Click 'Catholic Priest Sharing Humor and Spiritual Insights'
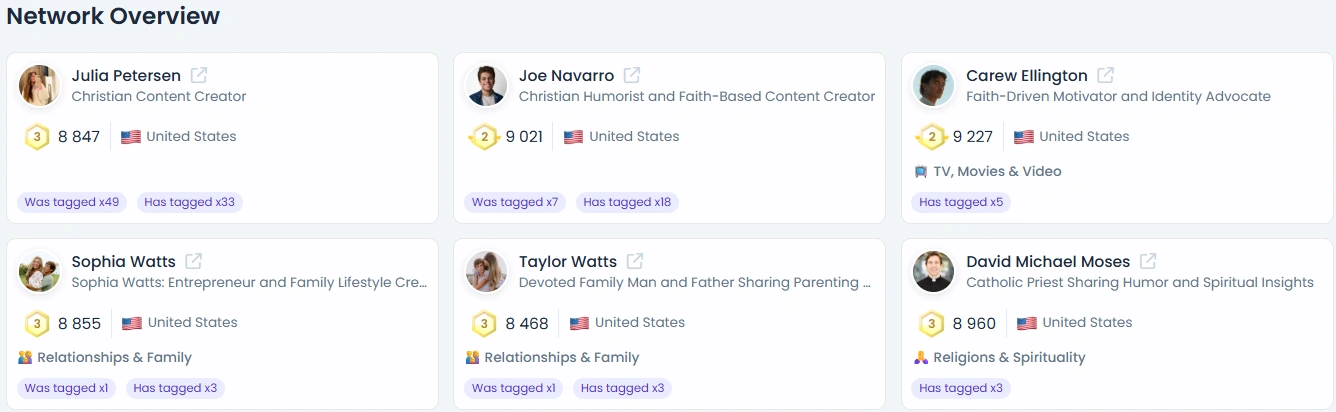 pos(1140,283)
